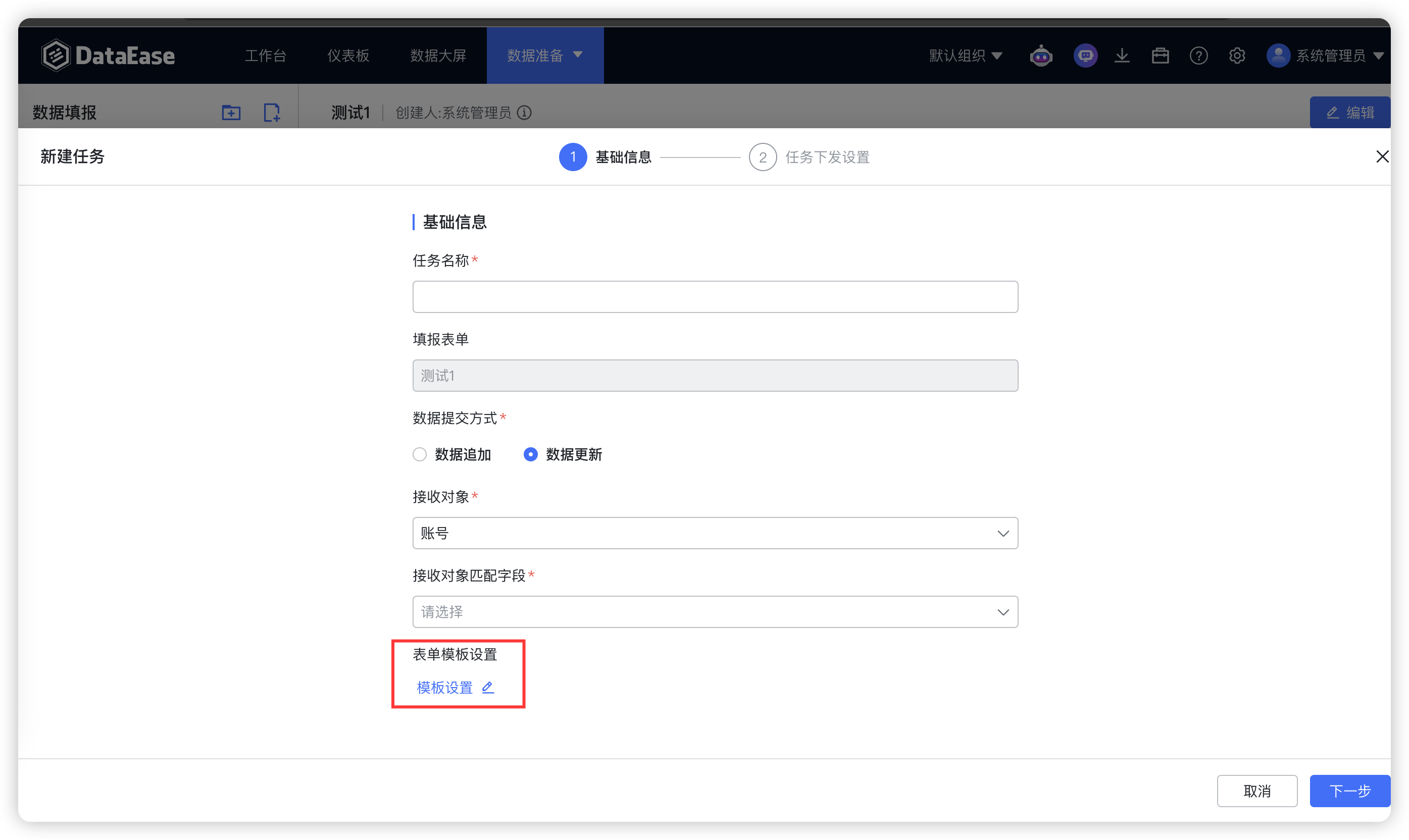Open the help question mark icon
Screen dimensions: 1409x840
1198,56
